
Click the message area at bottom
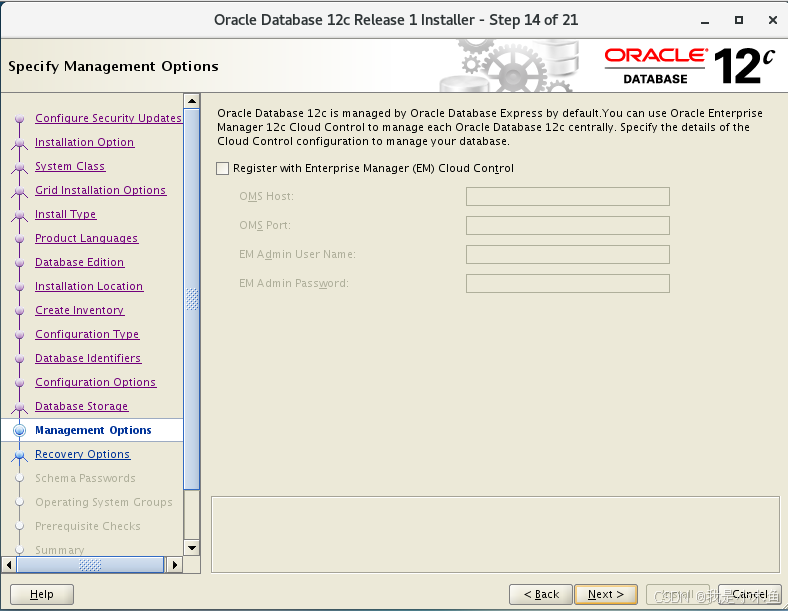click(495, 535)
